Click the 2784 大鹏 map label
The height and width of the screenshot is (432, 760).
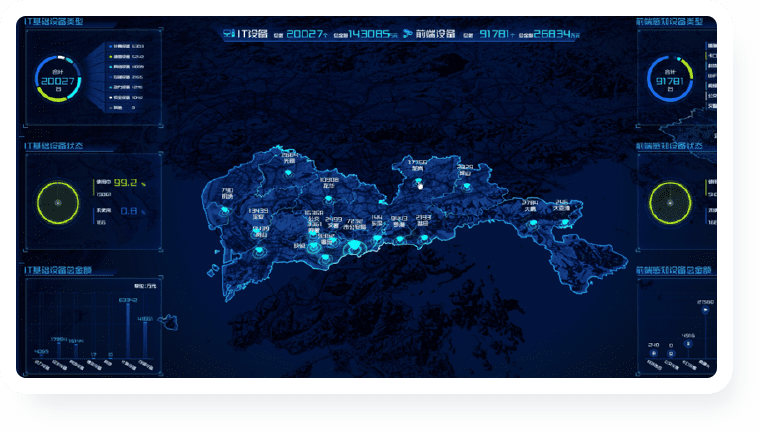(x=530, y=206)
